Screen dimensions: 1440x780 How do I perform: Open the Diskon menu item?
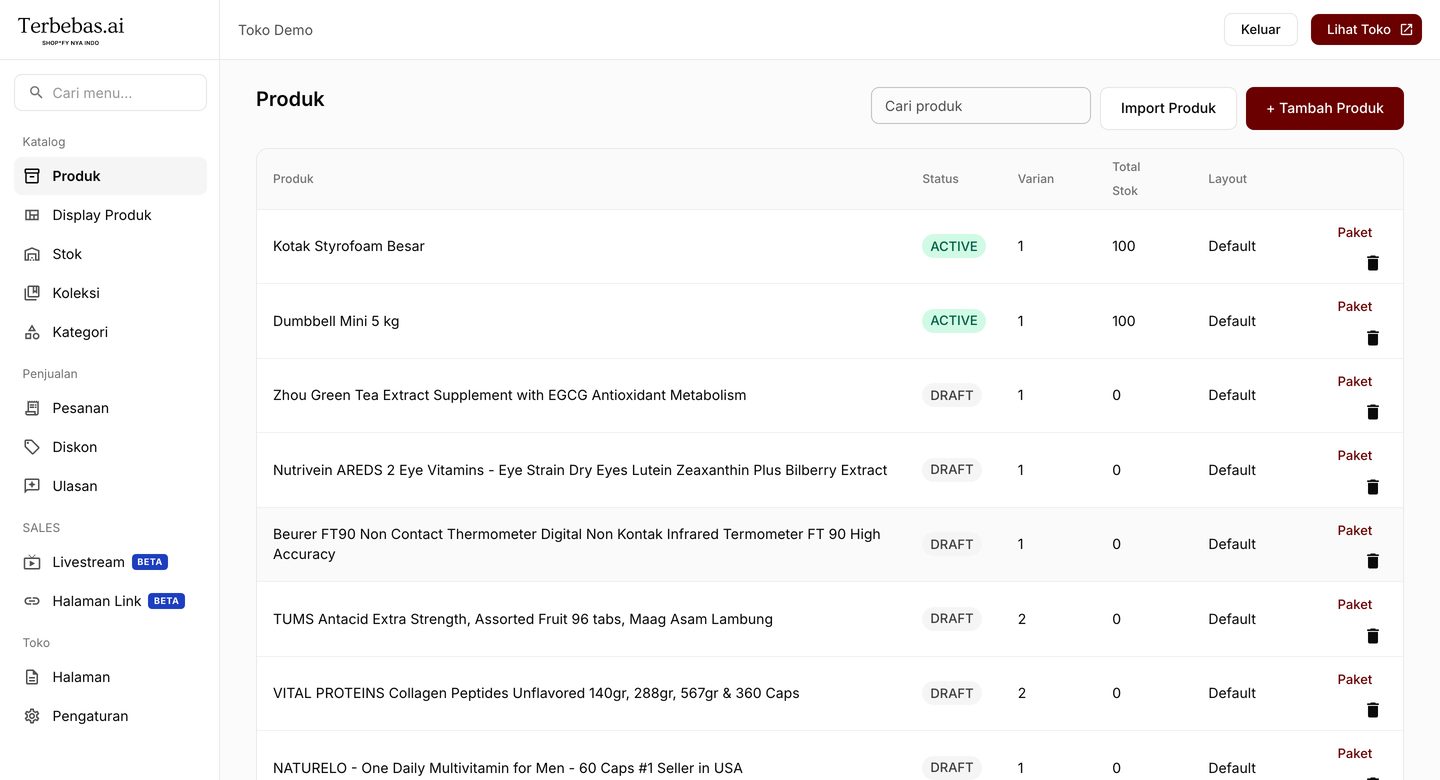tap(110, 447)
